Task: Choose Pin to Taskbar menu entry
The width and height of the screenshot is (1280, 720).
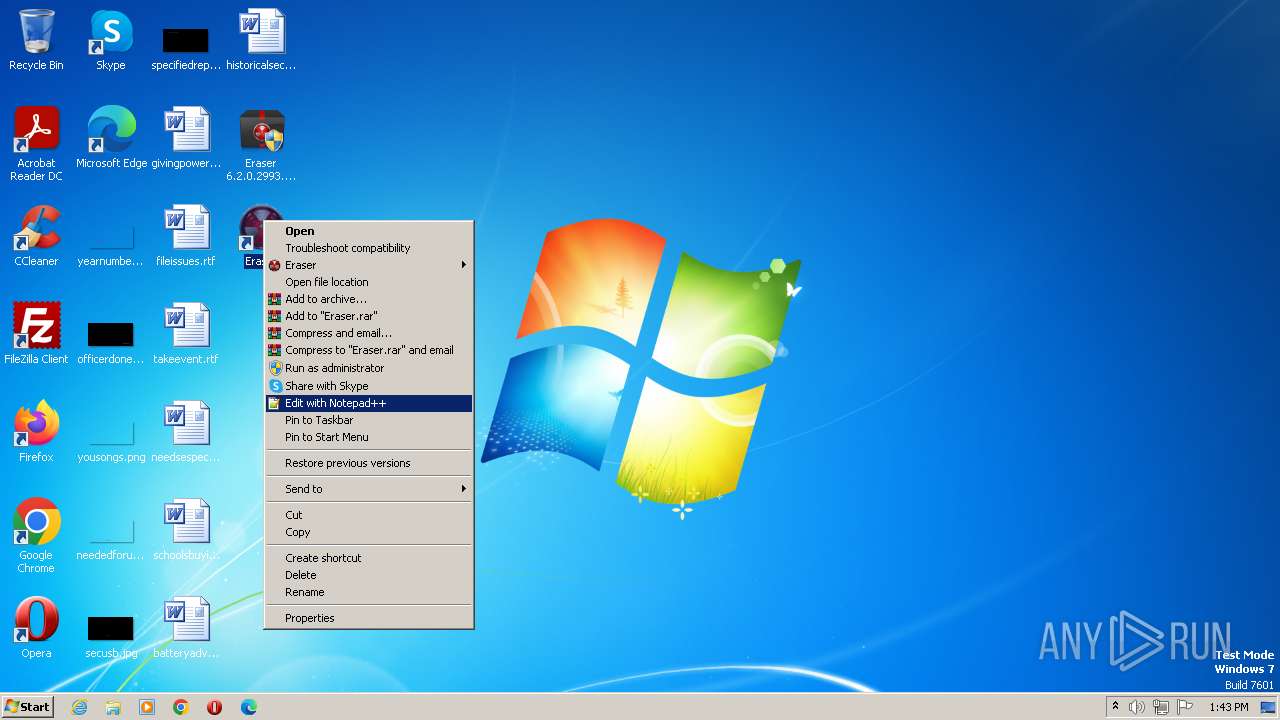Action: (x=369, y=420)
